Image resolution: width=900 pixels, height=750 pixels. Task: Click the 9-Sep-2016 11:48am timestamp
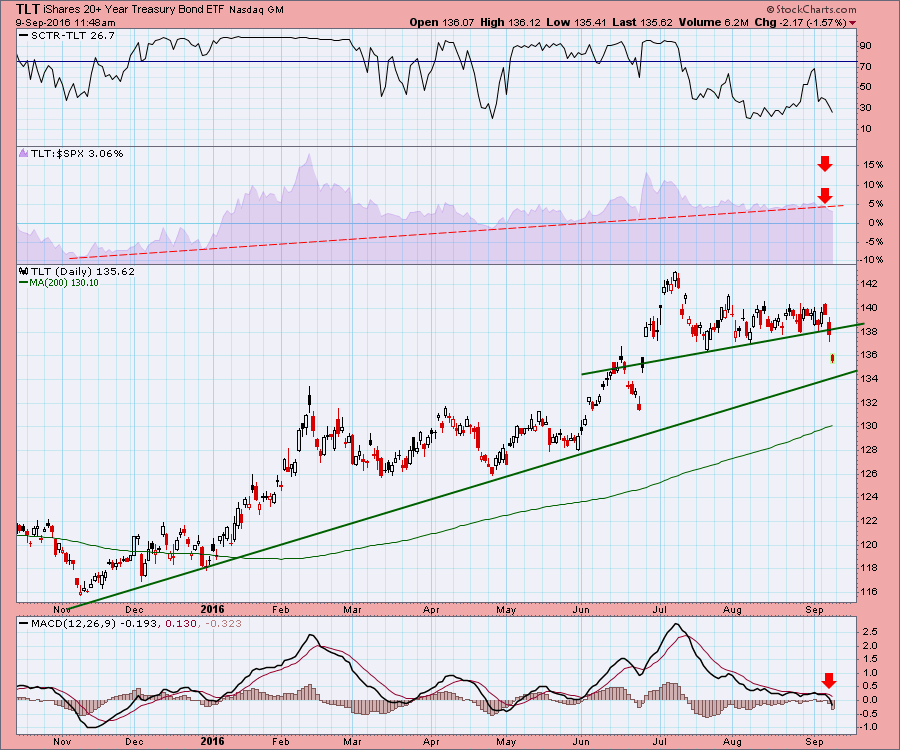(x=65, y=23)
